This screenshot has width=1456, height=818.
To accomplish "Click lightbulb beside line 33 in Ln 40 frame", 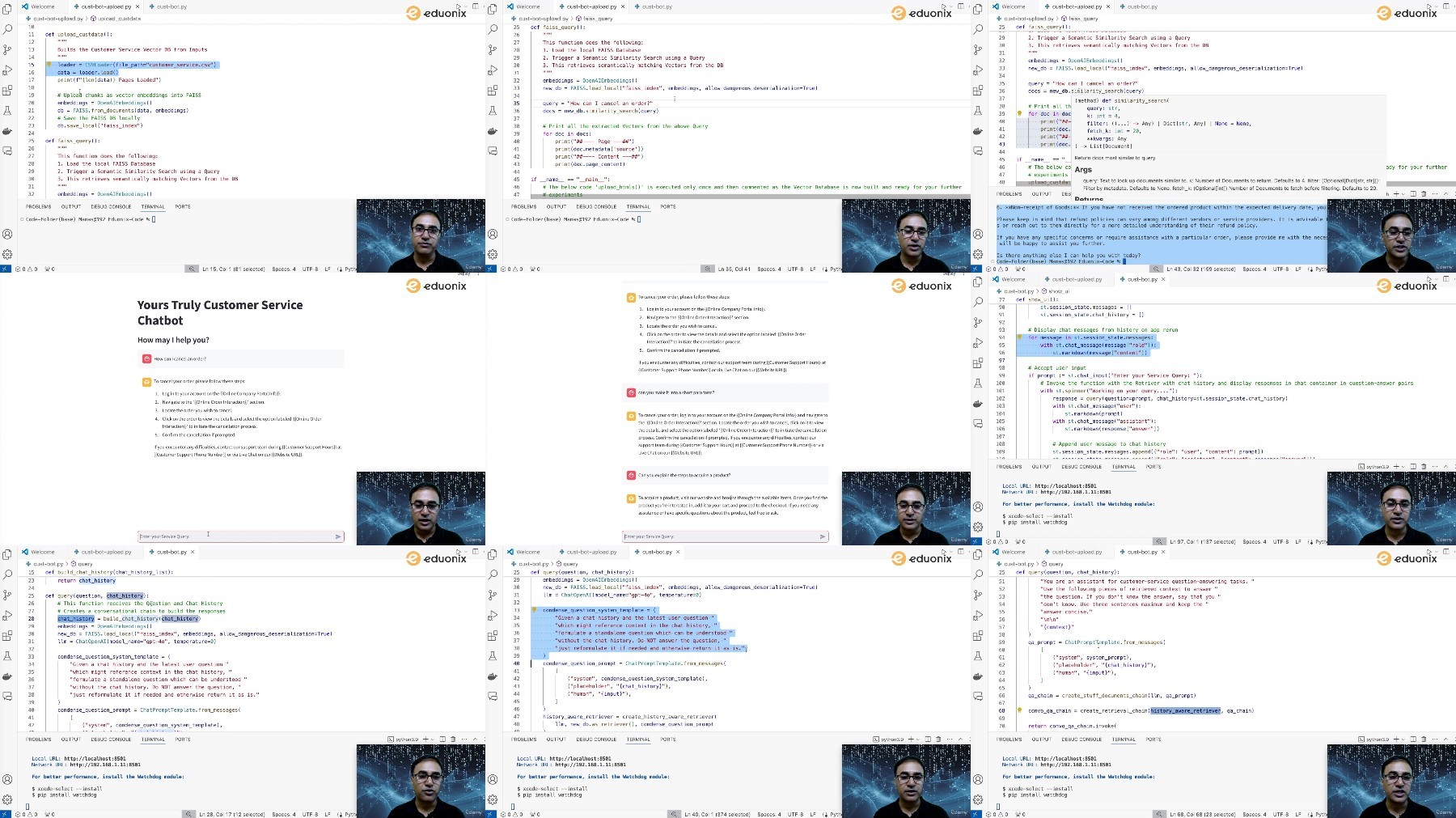I will click(534, 610).
